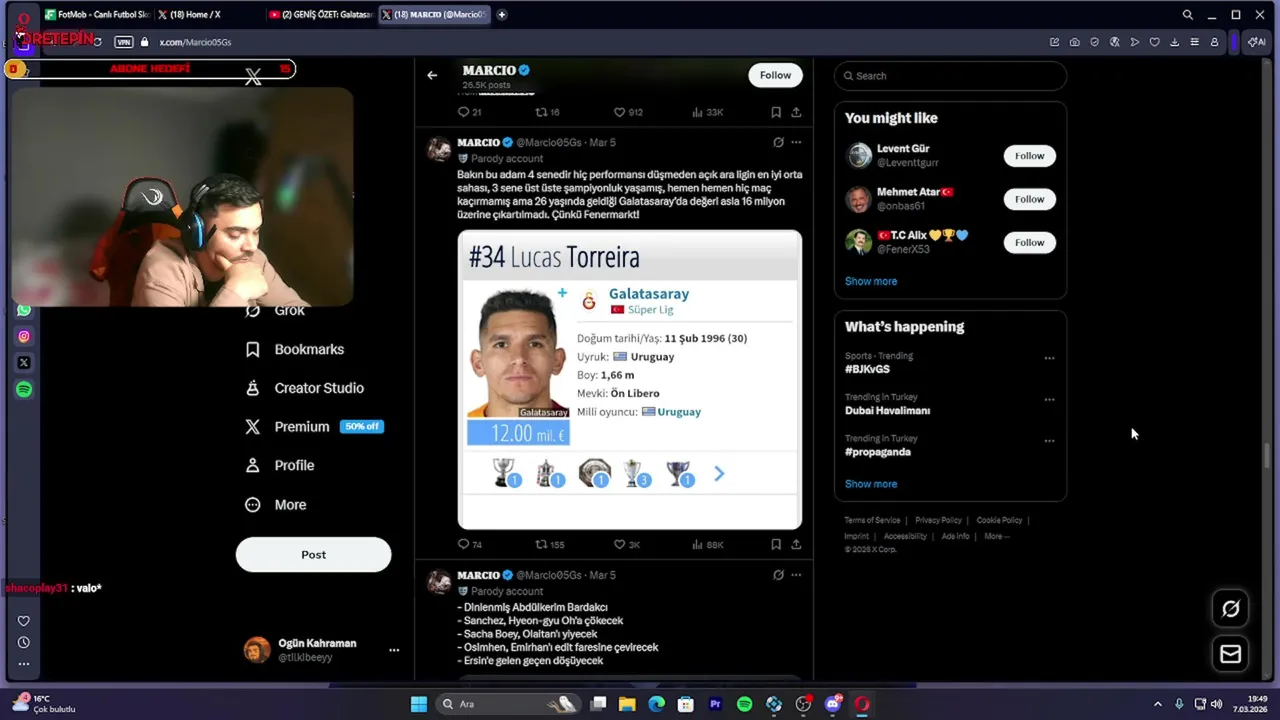Open the #BJKvGS trending topic
The image size is (1280, 720).
coord(867,369)
